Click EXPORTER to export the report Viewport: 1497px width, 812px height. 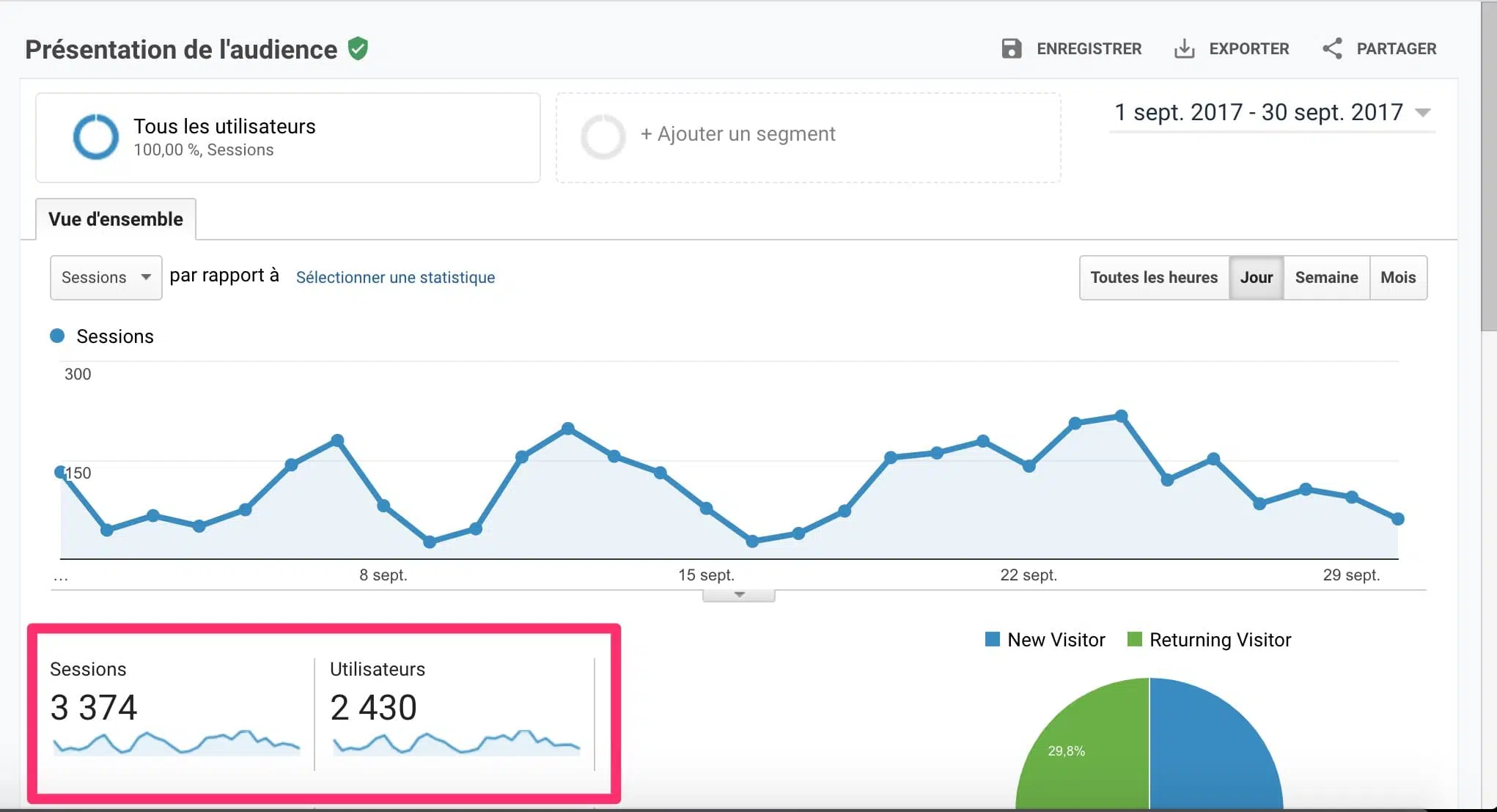[1248, 48]
